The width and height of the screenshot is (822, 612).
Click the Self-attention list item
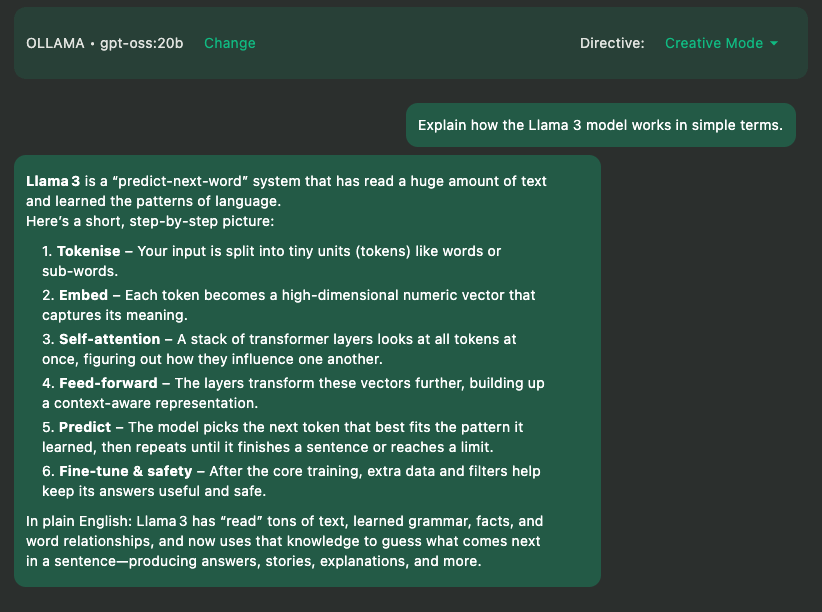click(109, 339)
